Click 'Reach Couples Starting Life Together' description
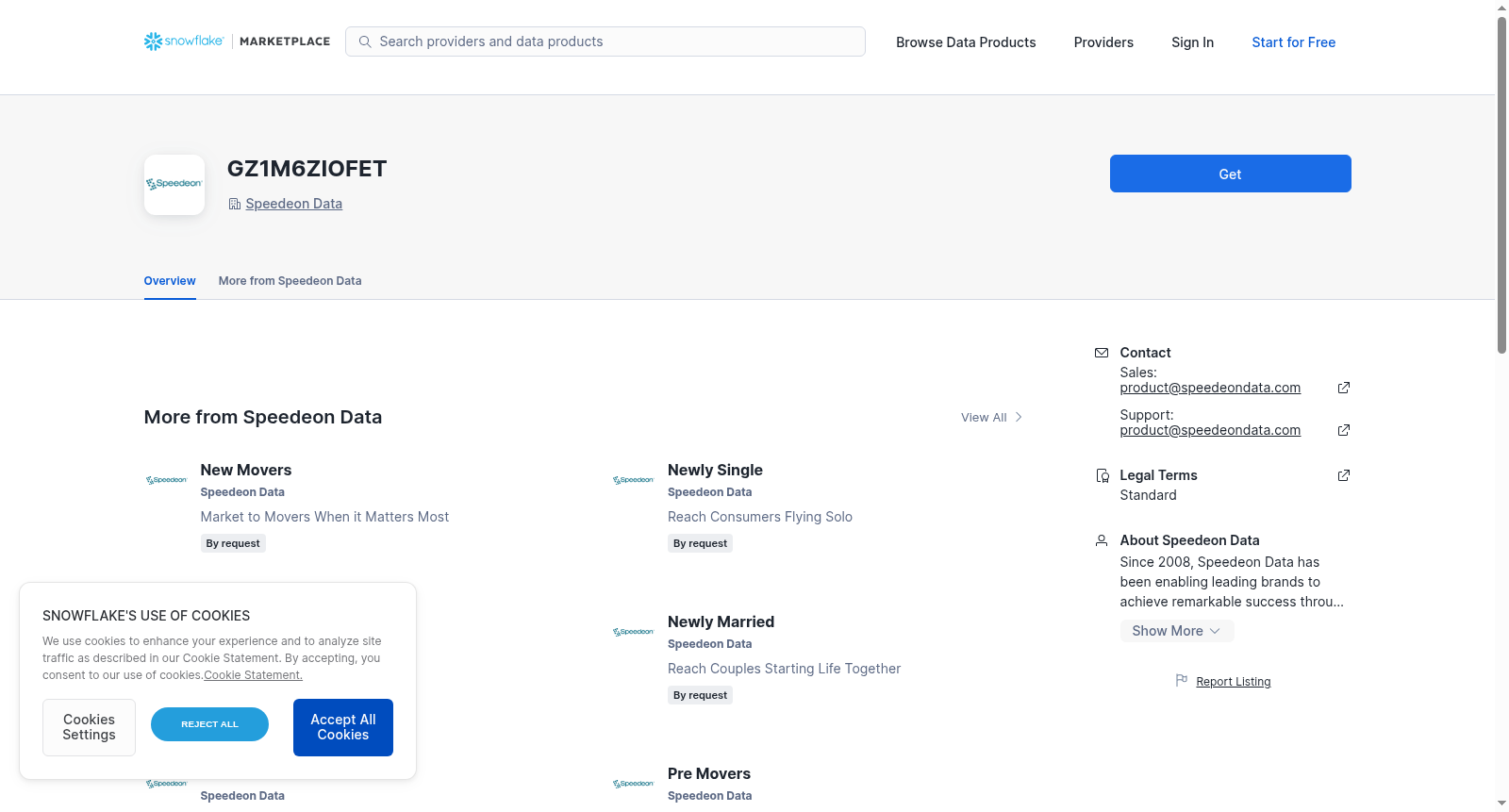 point(784,669)
